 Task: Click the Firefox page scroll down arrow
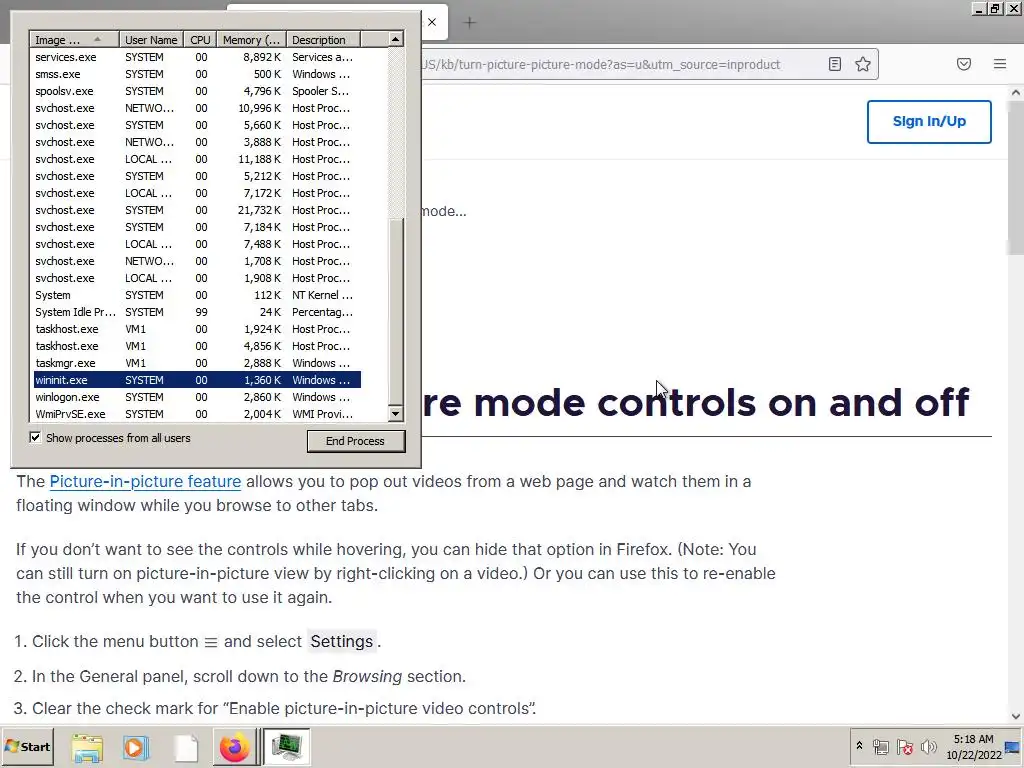pyautogui.click(x=1016, y=716)
